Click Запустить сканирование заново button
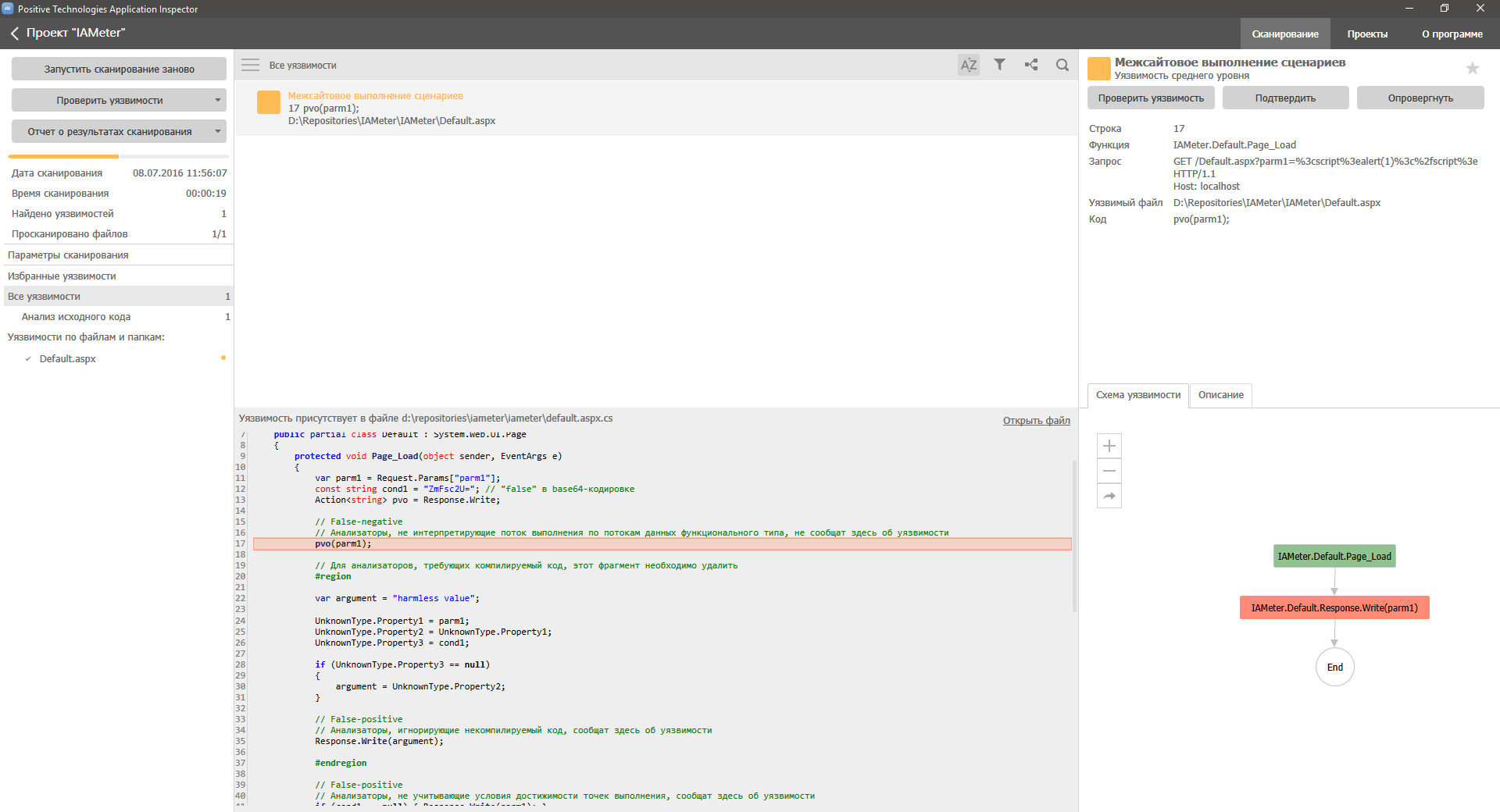Image resolution: width=1500 pixels, height=812 pixels. click(119, 69)
